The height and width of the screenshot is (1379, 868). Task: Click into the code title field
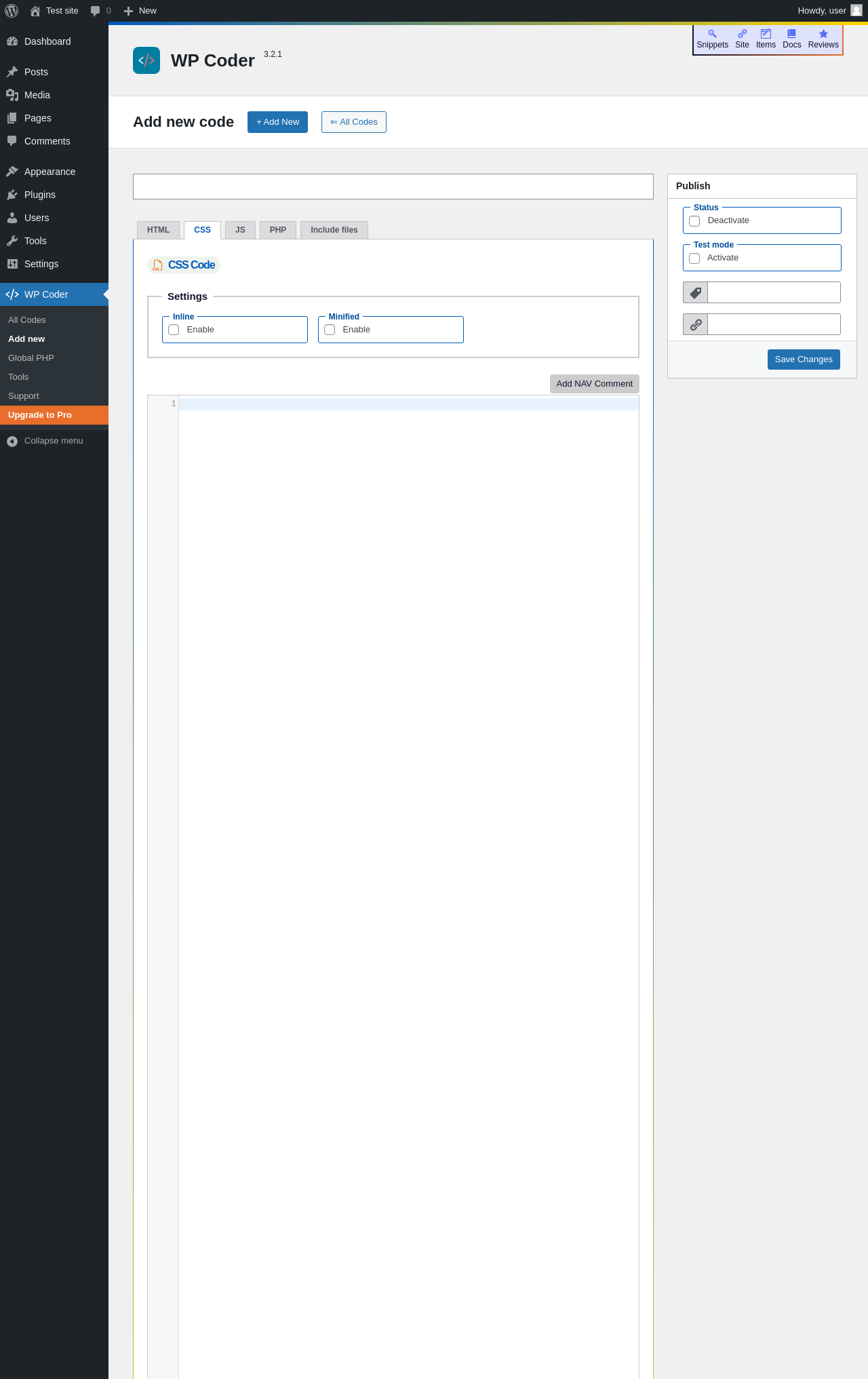(393, 187)
